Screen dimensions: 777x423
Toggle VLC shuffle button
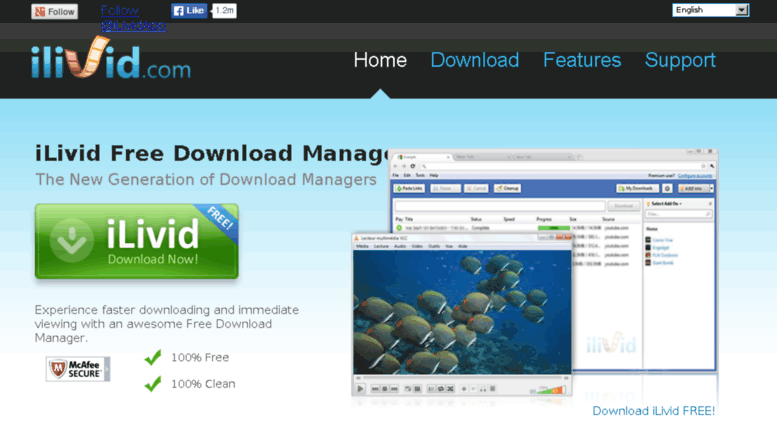450,389
